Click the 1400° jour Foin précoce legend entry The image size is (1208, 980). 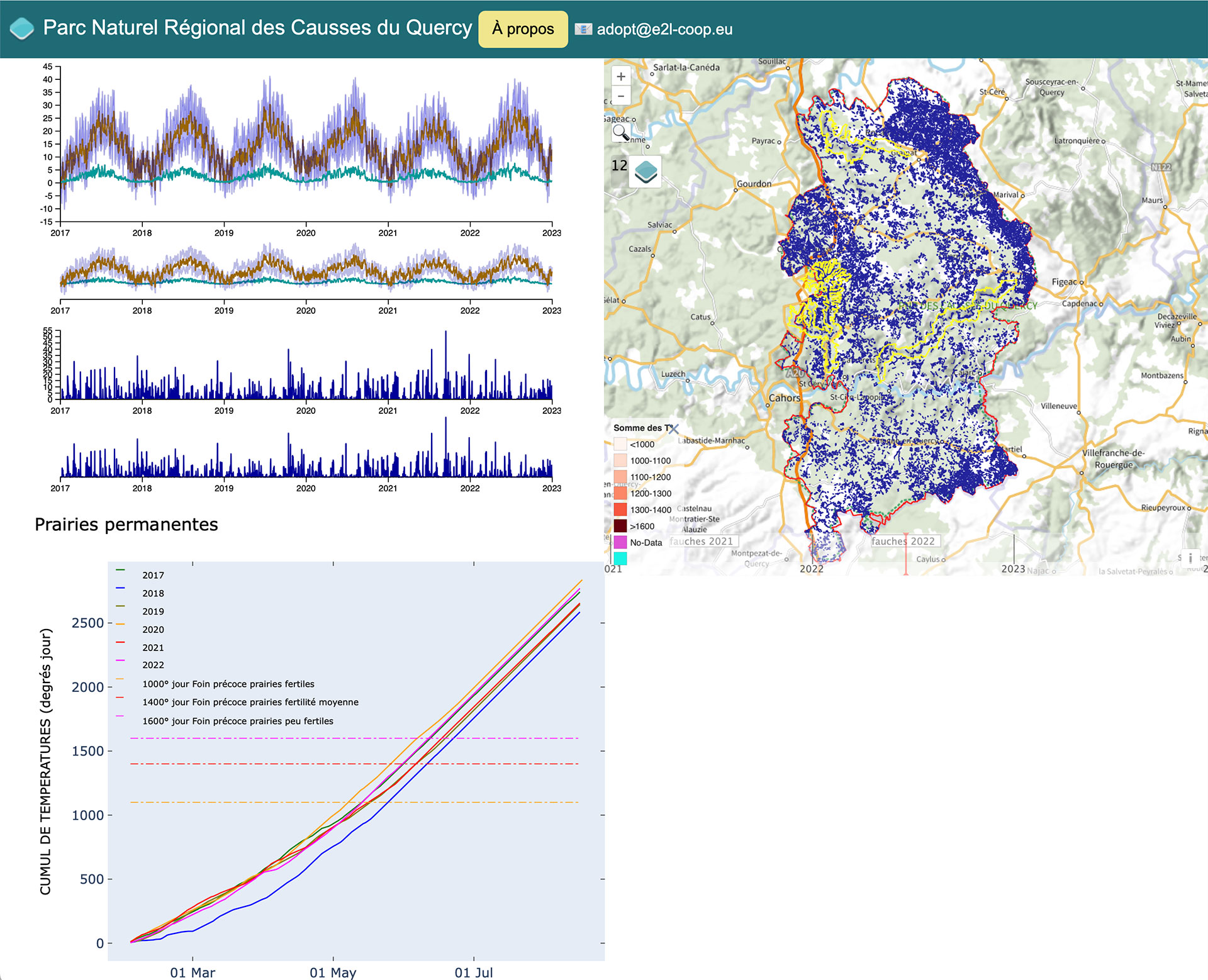pyautogui.click(x=250, y=702)
